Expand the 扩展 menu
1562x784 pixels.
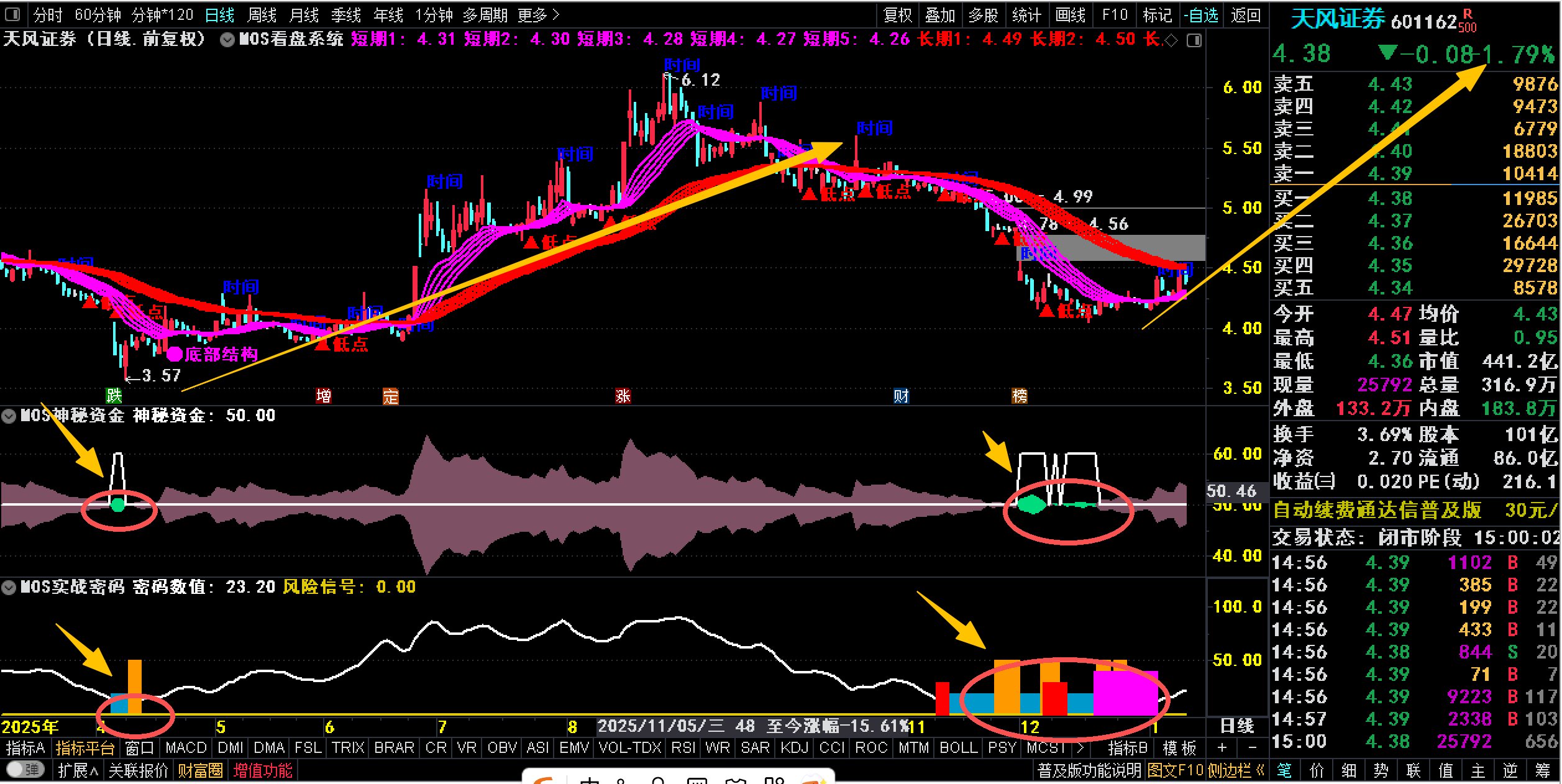(x=78, y=770)
